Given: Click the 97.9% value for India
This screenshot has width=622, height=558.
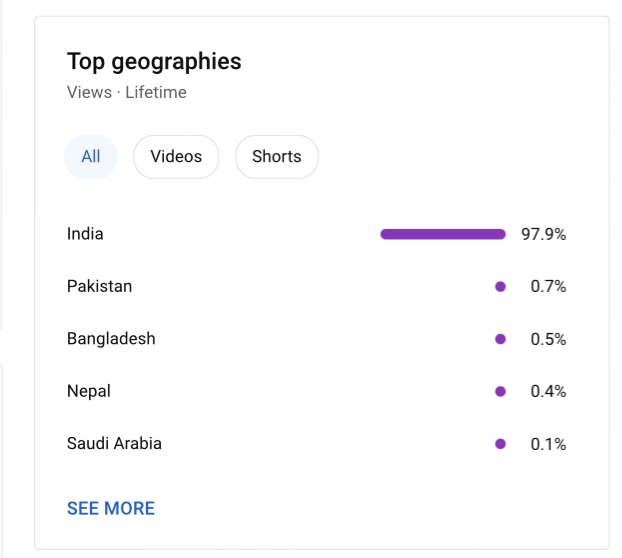Looking at the screenshot, I should 543,234.
